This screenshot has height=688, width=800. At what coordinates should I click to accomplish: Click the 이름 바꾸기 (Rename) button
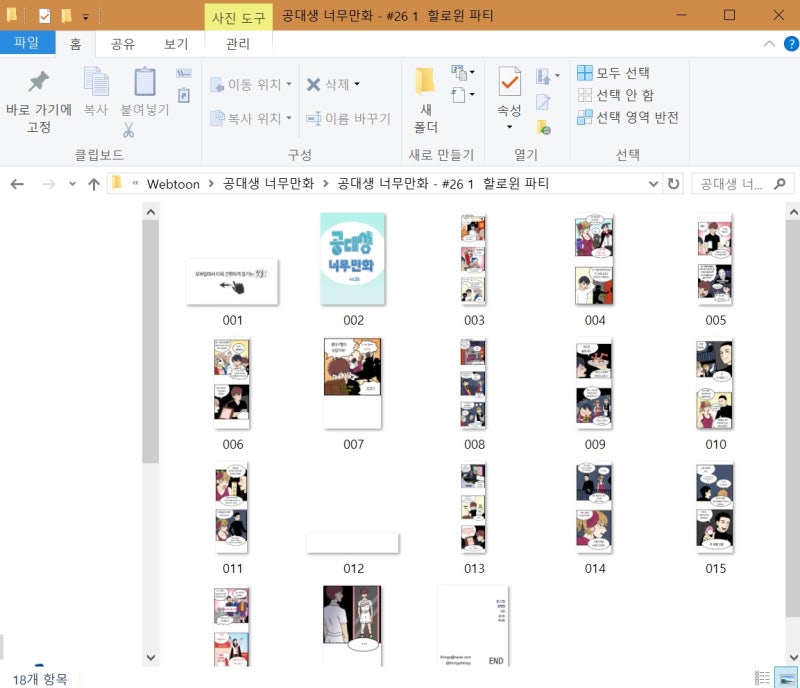348,118
